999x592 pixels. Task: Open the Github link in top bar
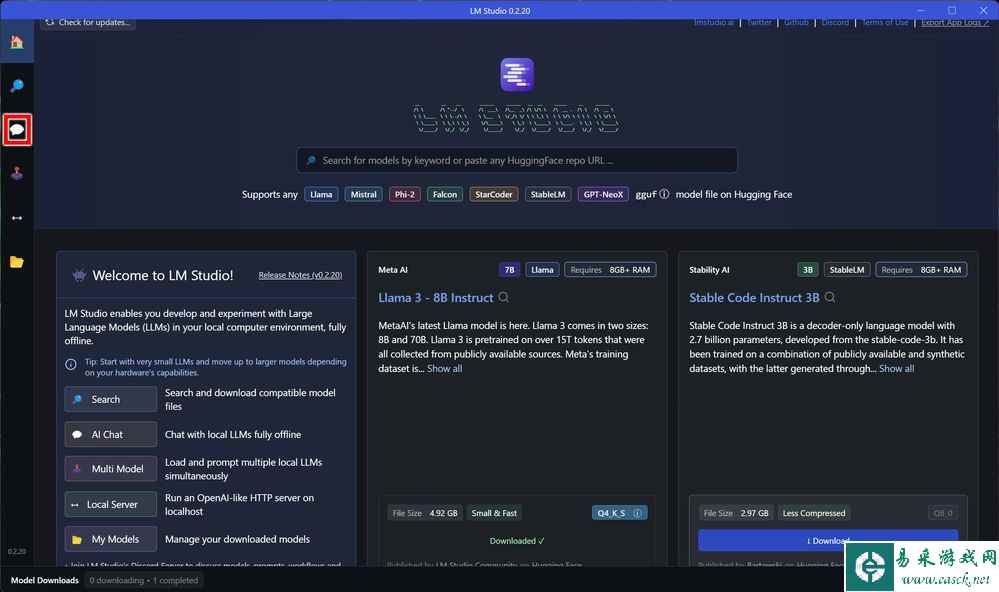796,22
